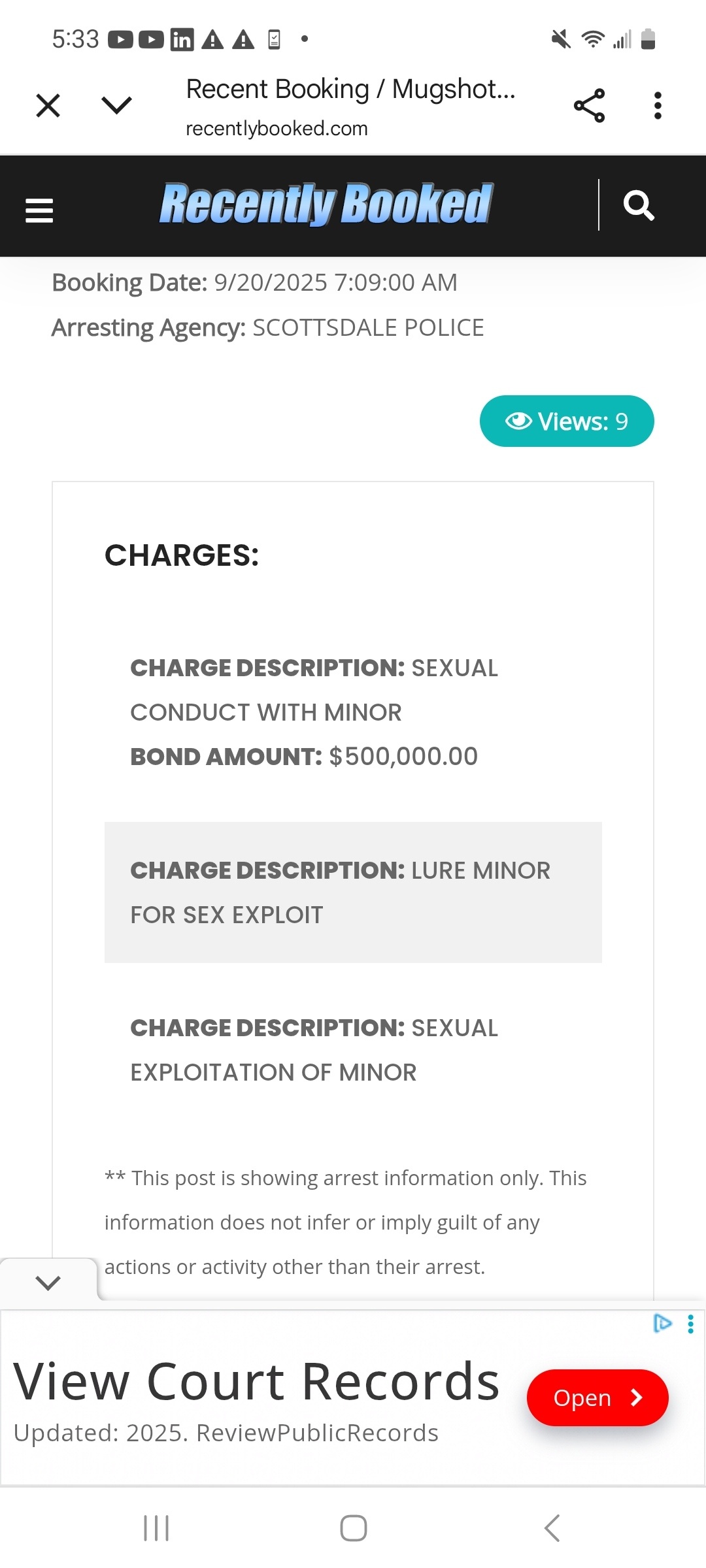Expand the browser tab down-chevron
Image resolution: width=706 pixels, height=1568 pixels.
pyautogui.click(x=117, y=105)
